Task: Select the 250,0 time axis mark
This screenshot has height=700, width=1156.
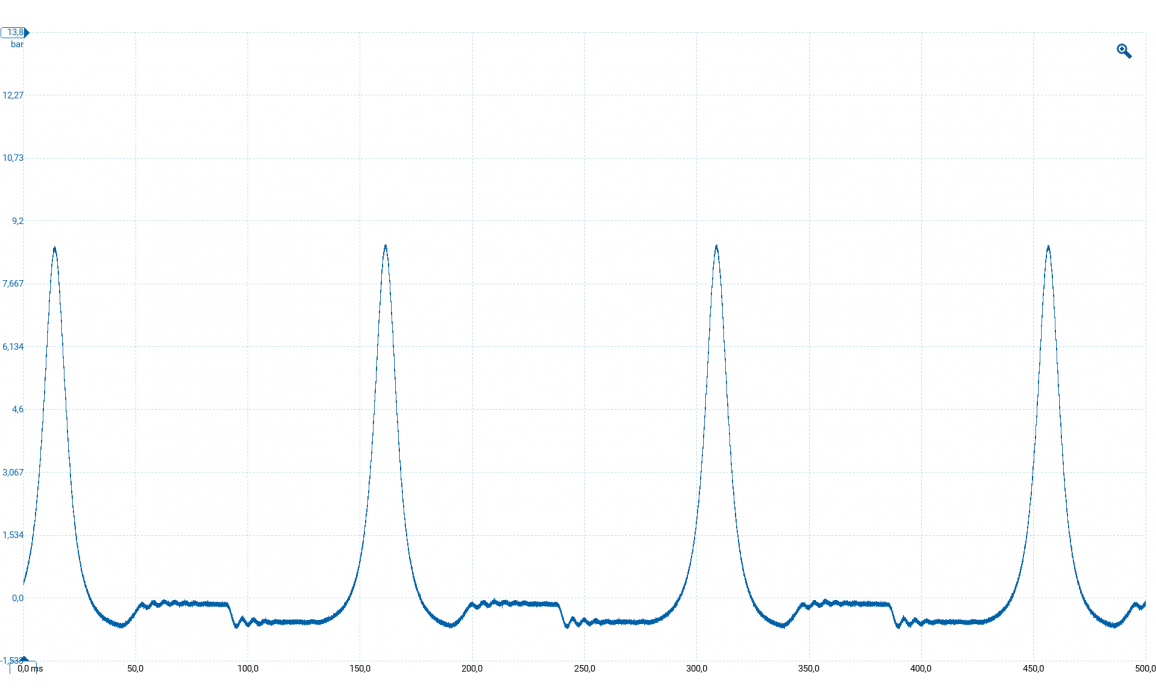Action: [x=585, y=668]
